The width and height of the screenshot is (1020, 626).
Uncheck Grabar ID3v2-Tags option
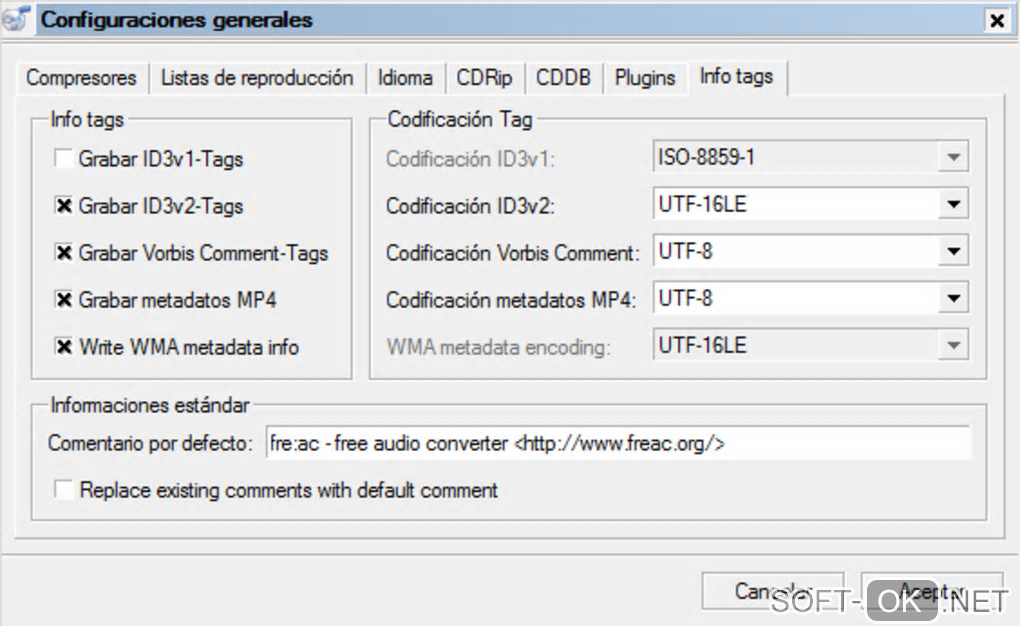point(64,206)
